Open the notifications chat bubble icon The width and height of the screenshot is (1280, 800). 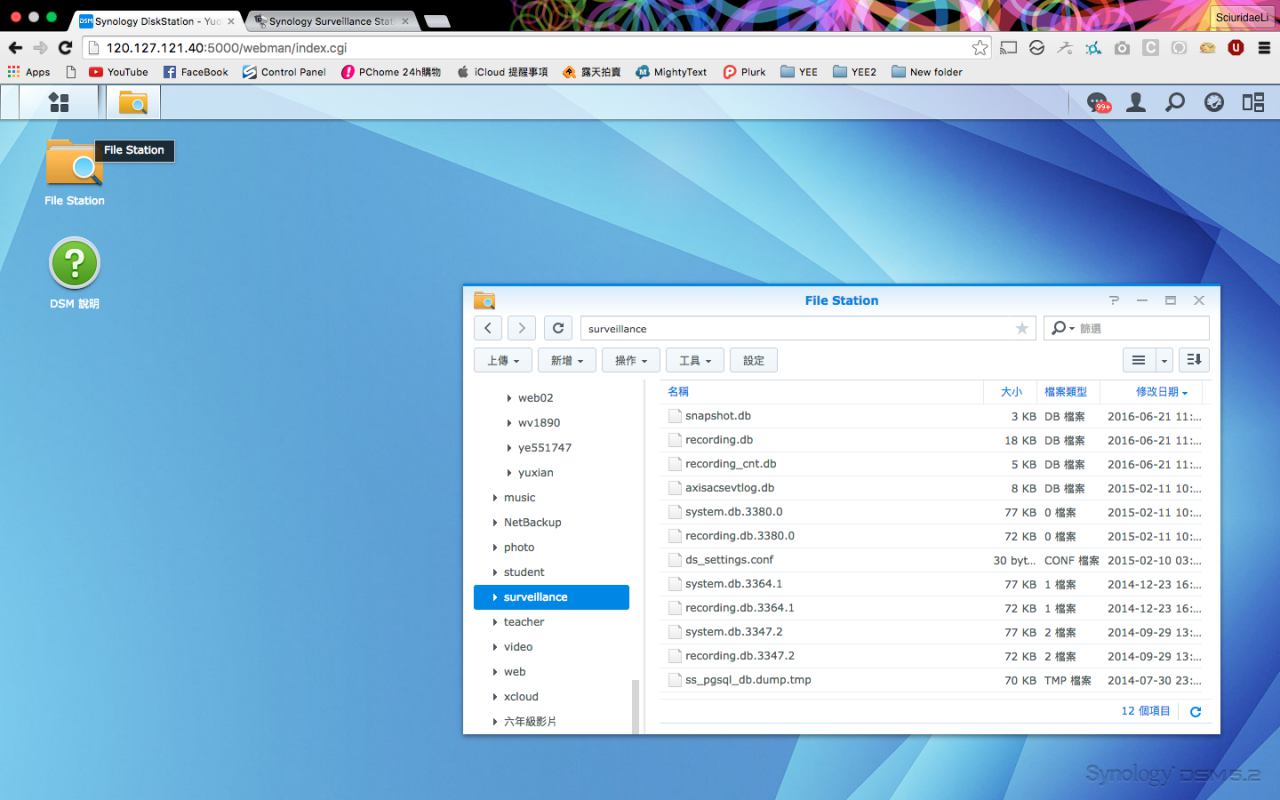click(1098, 102)
